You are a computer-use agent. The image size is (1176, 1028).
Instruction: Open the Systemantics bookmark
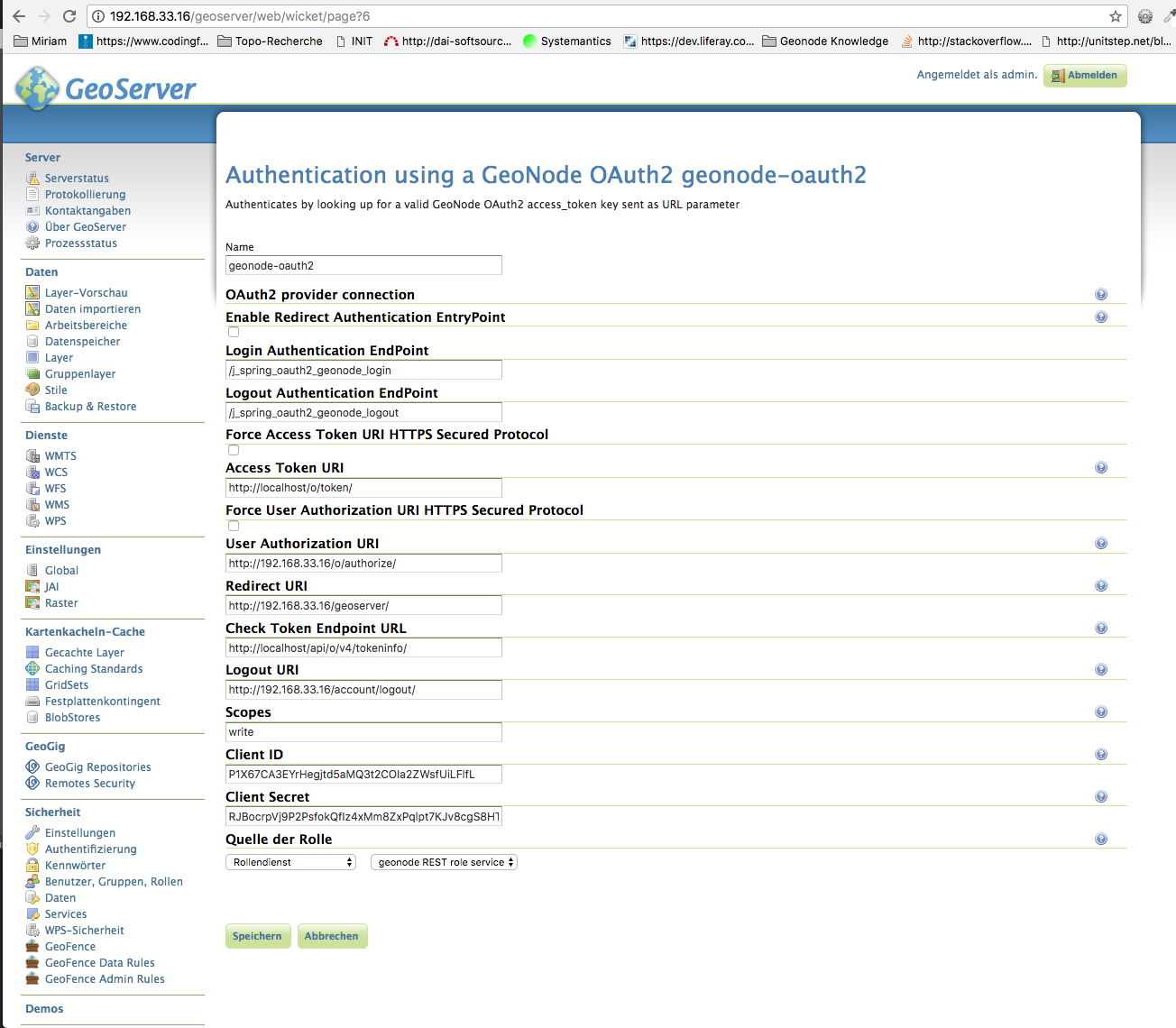(566, 41)
